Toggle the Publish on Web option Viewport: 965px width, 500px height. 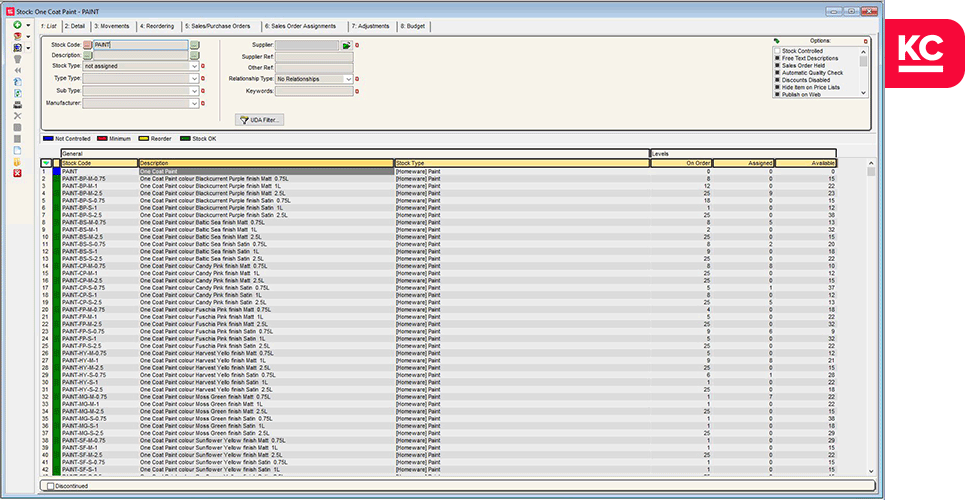(x=777, y=95)
